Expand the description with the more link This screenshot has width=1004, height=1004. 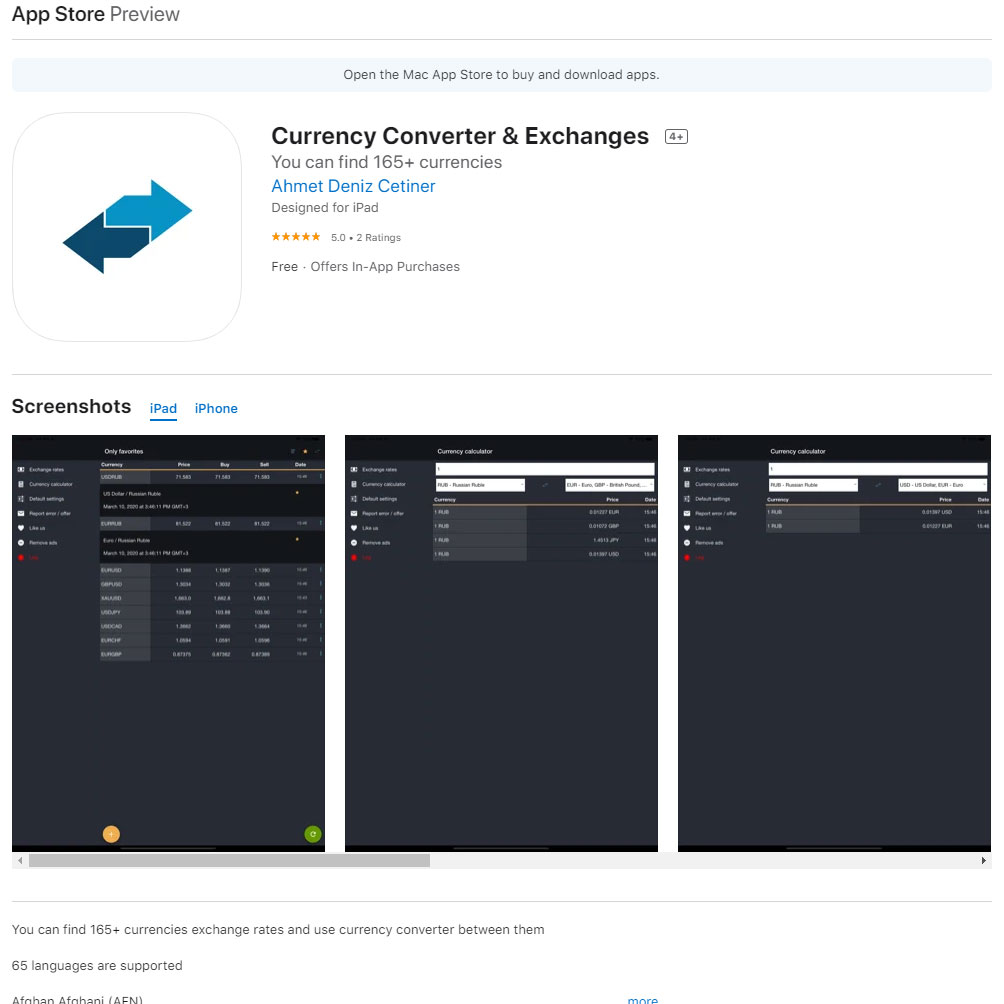[642, 999]
